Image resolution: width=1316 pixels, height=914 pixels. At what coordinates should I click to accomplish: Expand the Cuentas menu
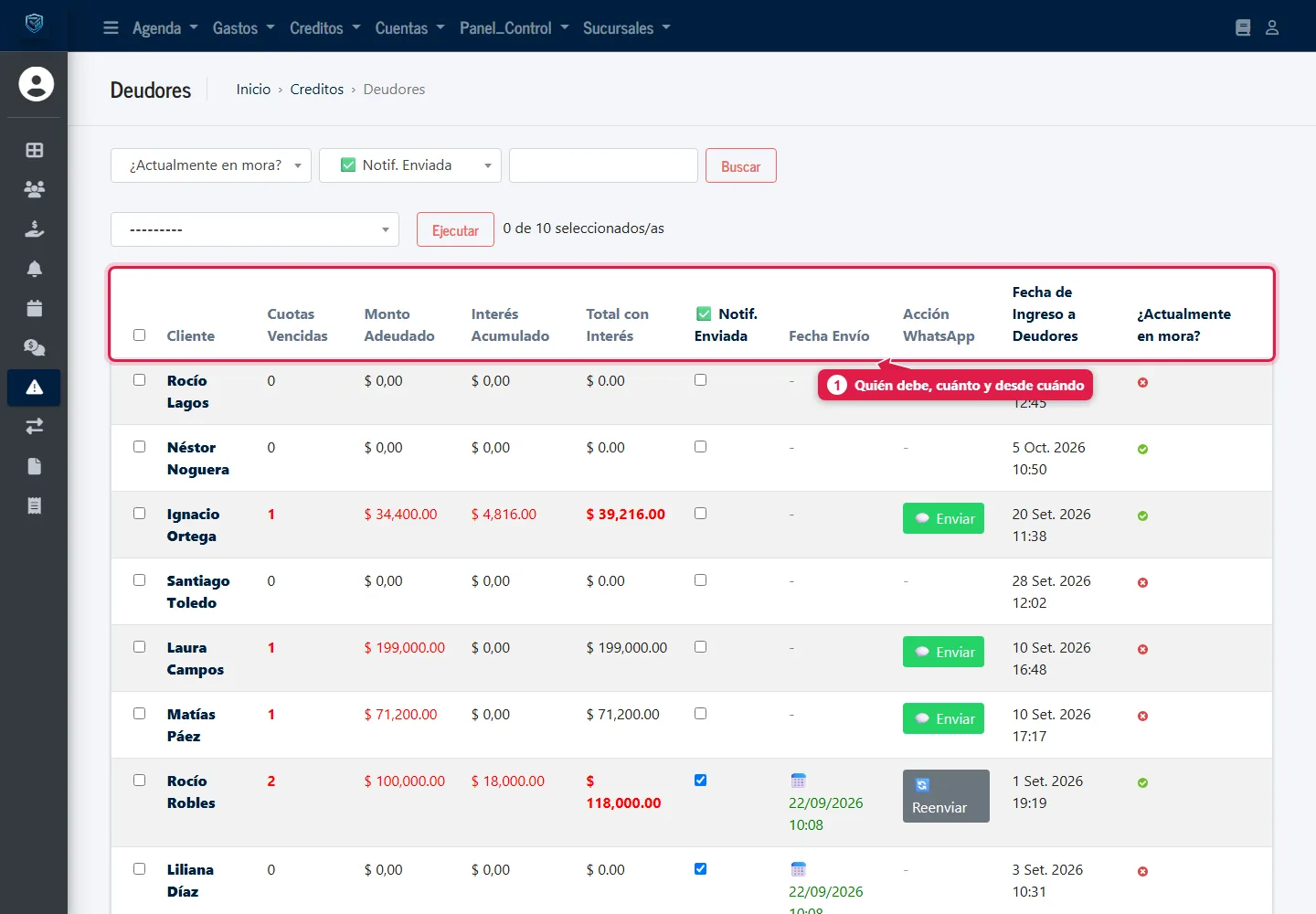point(410,28)
